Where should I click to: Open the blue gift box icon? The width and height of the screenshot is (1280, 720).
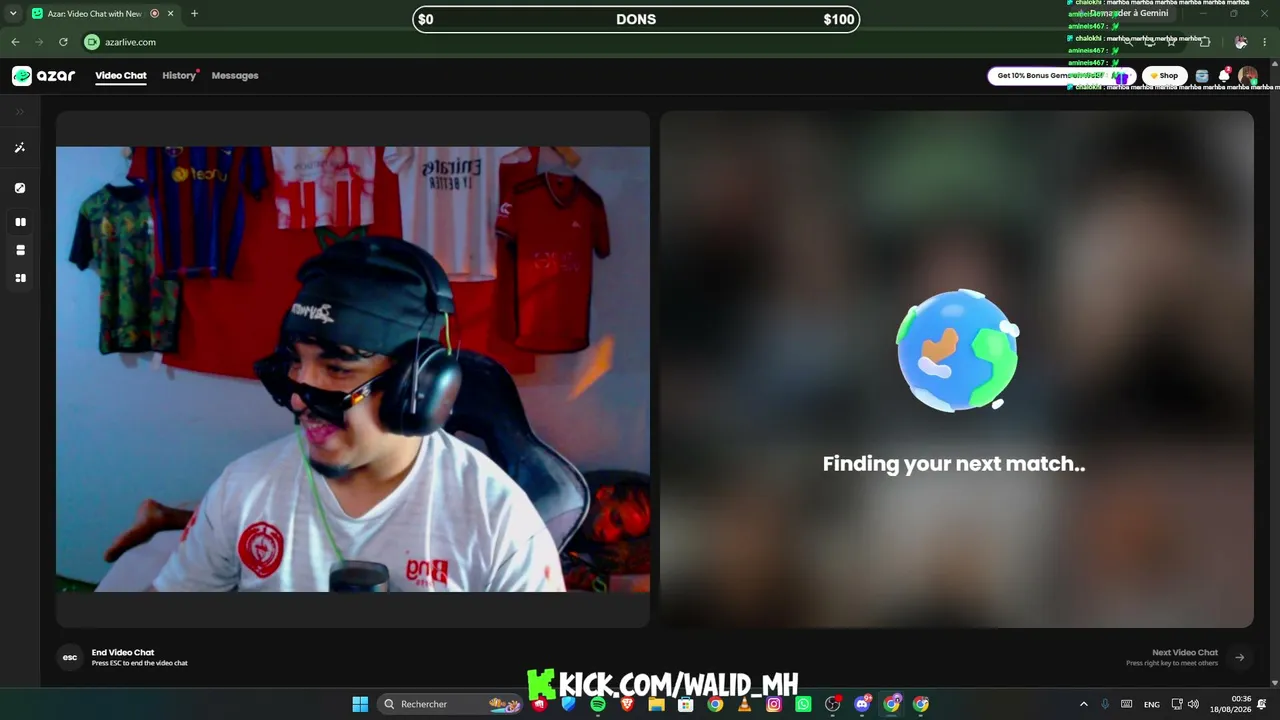[1202, 76]
